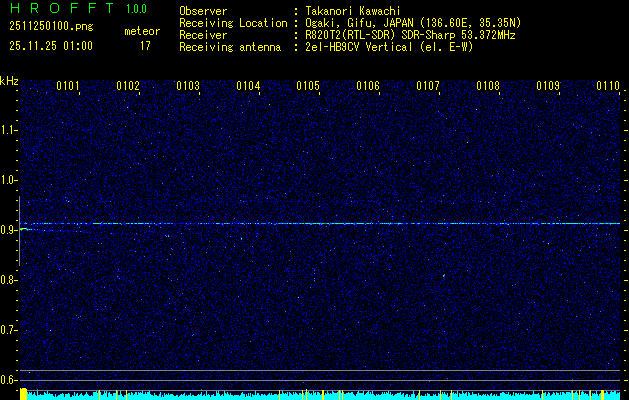Click the 0110 time marker
The image size is (629, 400).
pyautogui.click(x=608, y=87)
